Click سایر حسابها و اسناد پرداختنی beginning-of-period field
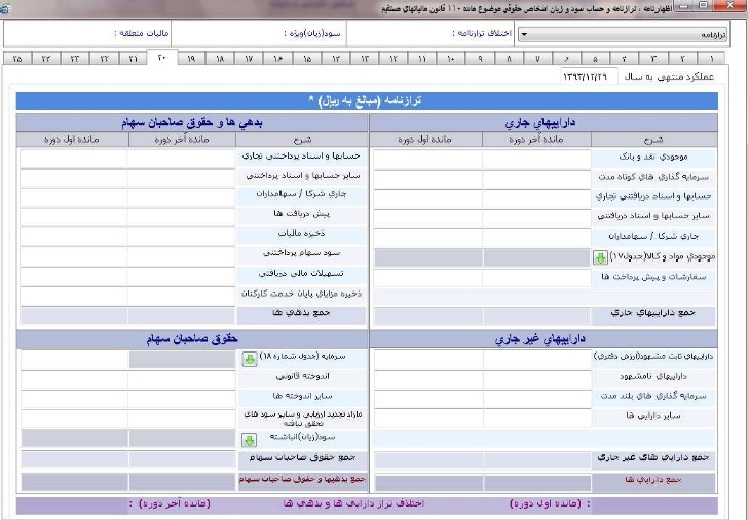 coord(73,178)
